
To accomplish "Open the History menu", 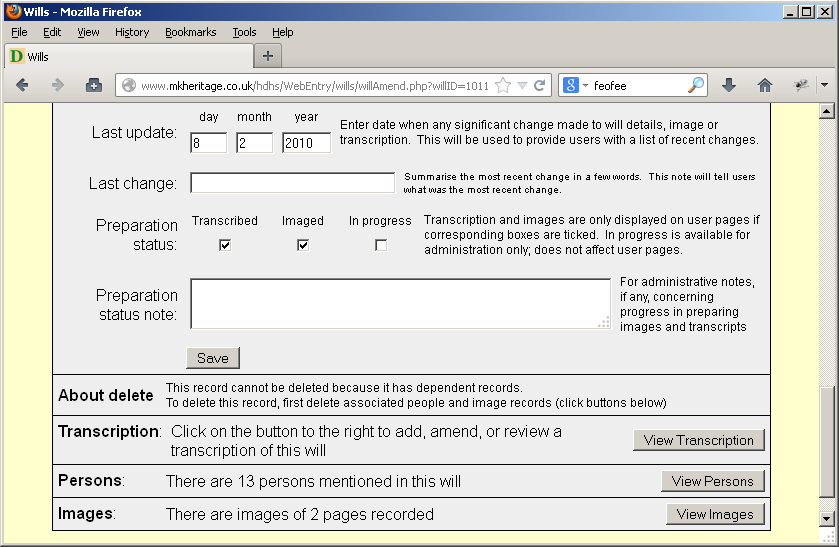I will [x=132, y=32].
